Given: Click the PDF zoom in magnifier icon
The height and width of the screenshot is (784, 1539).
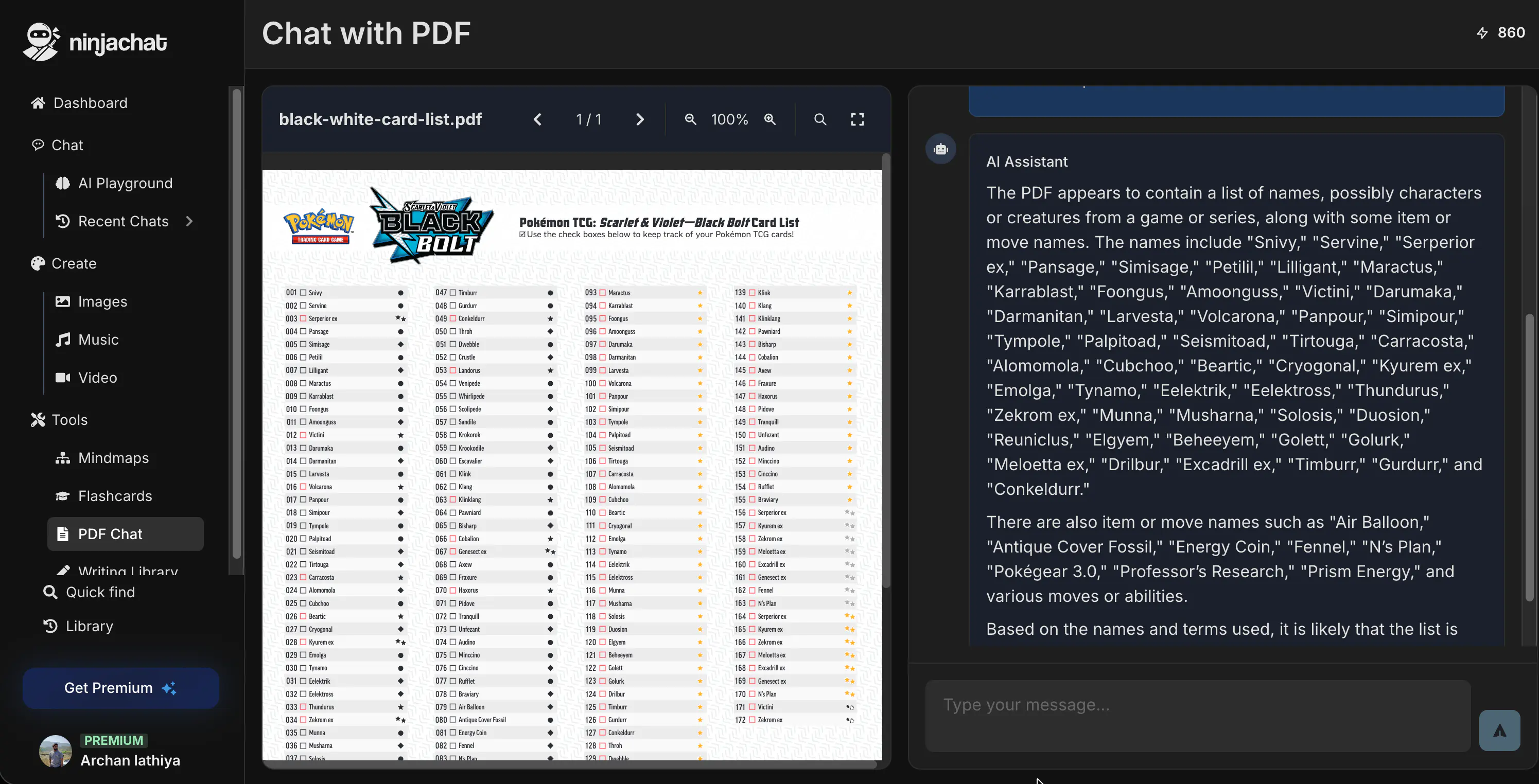Looking at the screenshot, I should (770, 119).
